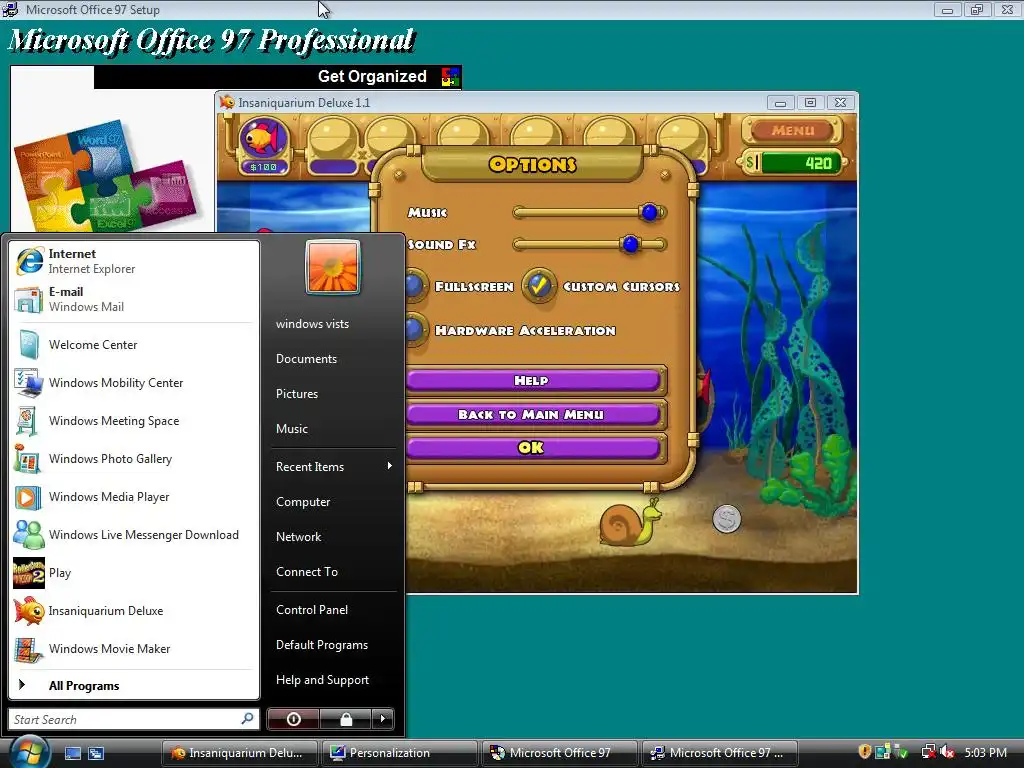
Task: Click the snail in the aquarium
Action: tap(630, 522)
